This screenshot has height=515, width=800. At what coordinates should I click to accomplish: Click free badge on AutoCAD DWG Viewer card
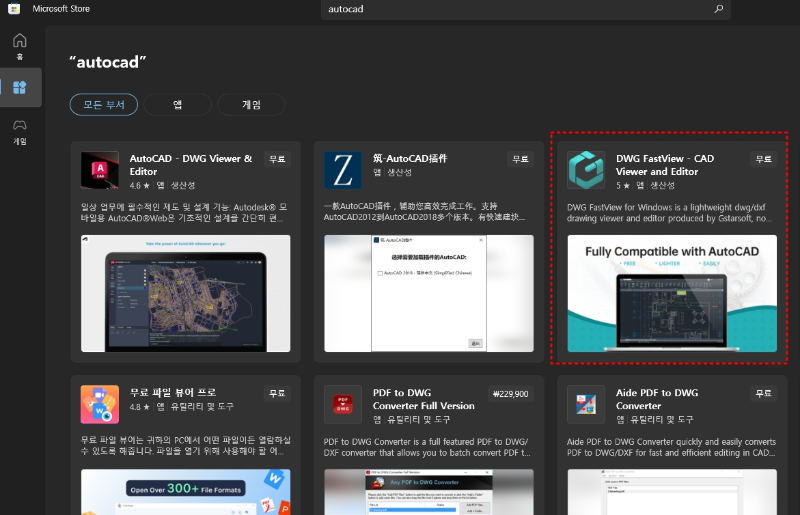tap(277, 159)
